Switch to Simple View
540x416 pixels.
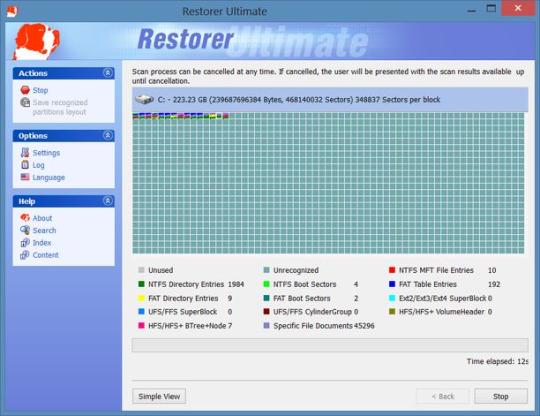[x=159, y=396]
